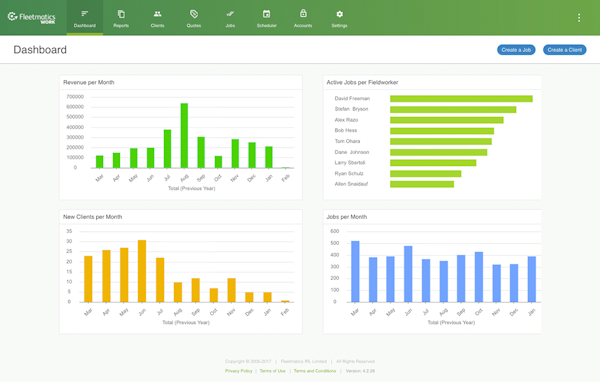Select the Jan bar in Jobs per Month
The image size is (600, 382).
(532, 279)
